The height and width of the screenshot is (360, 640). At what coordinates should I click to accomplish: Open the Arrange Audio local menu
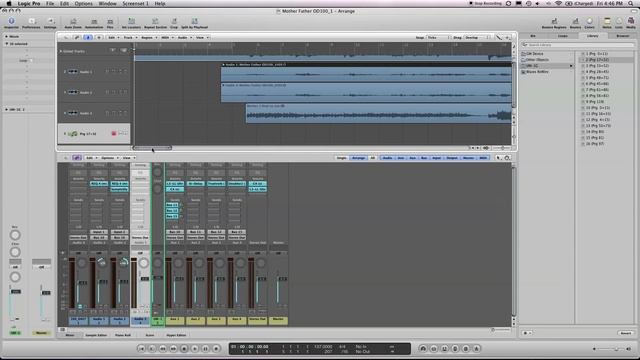(184, 38)
